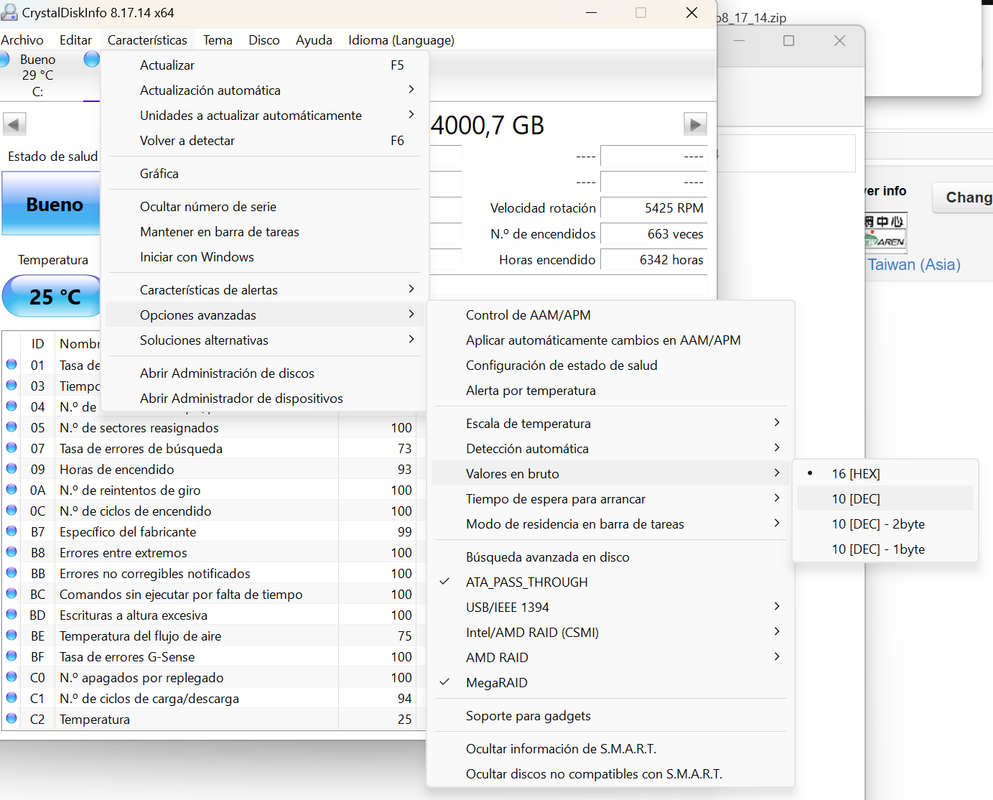Viewport: 993px width, 800px height.
Task: Open the Ayuda menu
Action: (313, 40)
